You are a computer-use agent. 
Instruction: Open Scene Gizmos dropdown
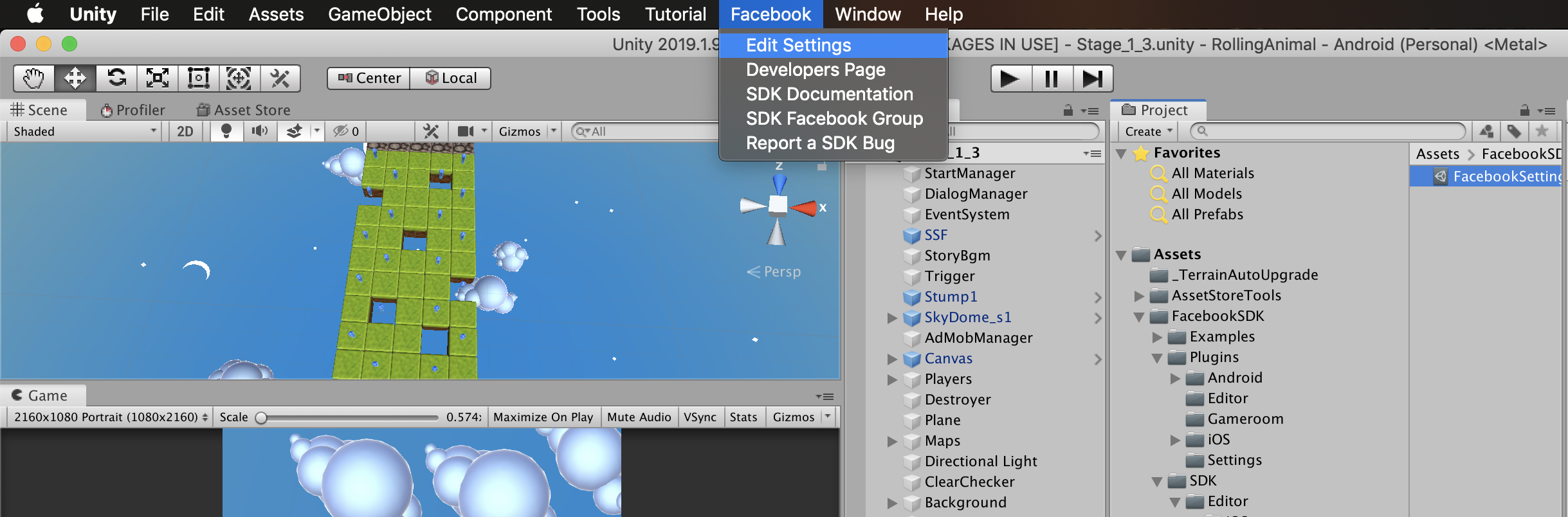527,131
